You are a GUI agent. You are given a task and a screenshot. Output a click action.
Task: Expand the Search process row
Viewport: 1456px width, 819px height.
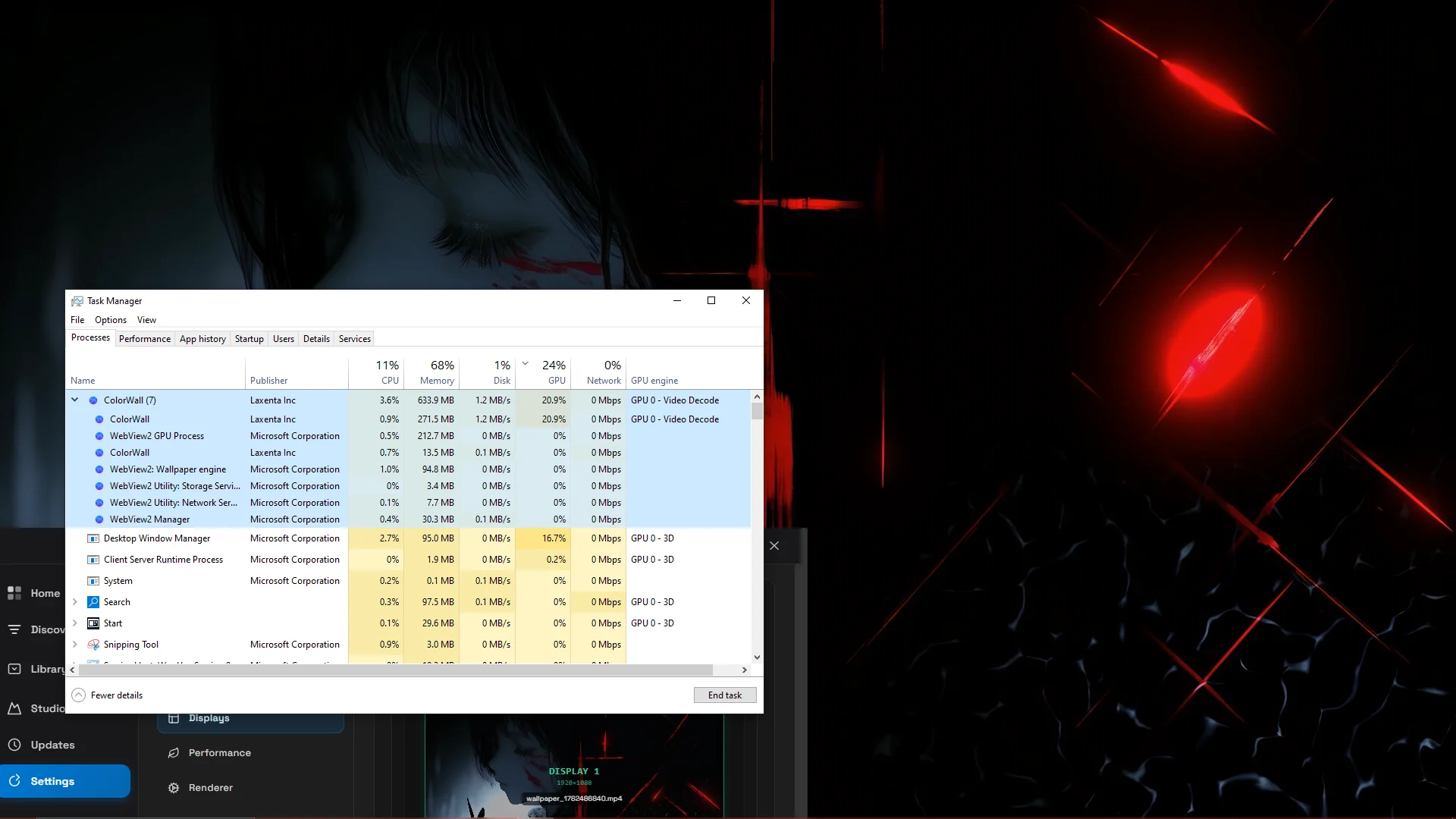[74, 601]
